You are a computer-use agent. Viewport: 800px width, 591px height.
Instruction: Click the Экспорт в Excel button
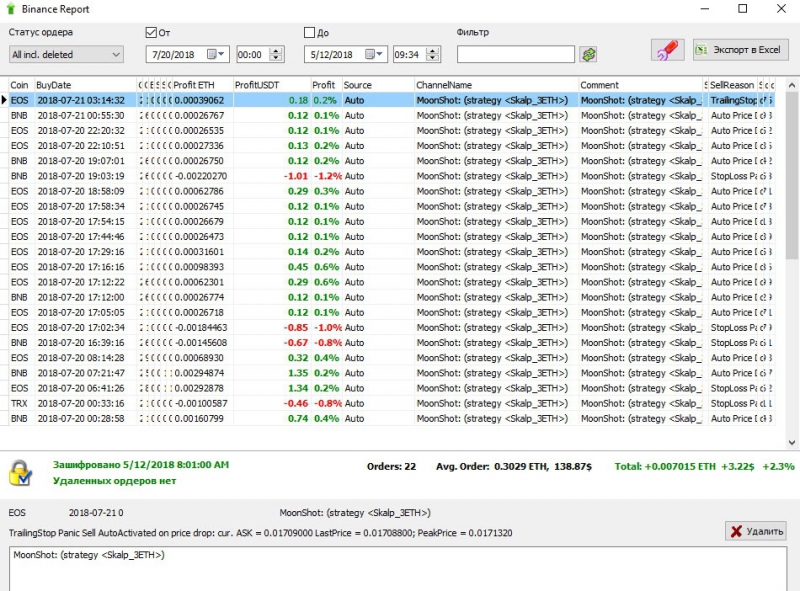tap(740, 50)
